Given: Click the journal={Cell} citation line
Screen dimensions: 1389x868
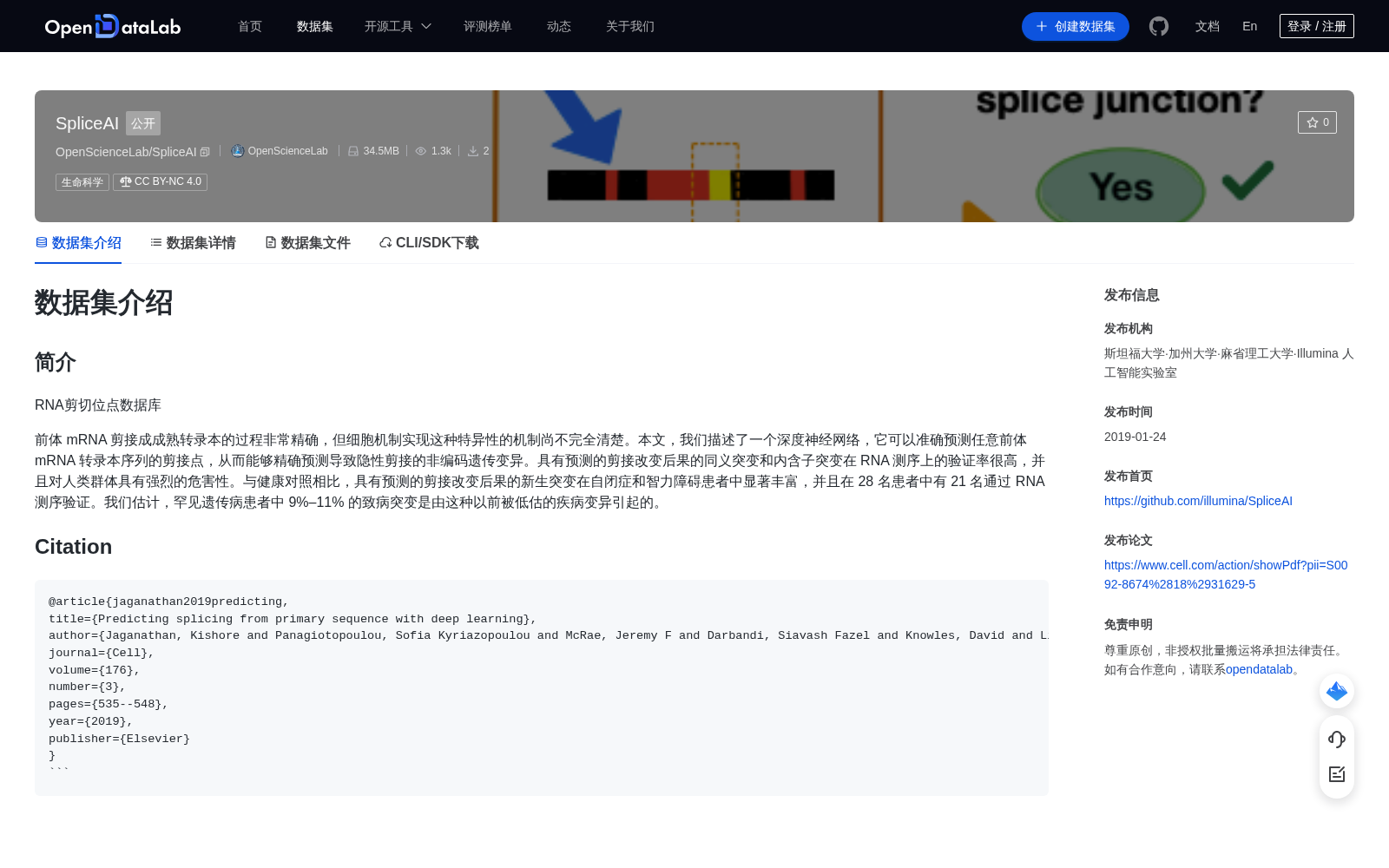Looking at the screenshot, I should pyautogui.click(x=101, y=653).
